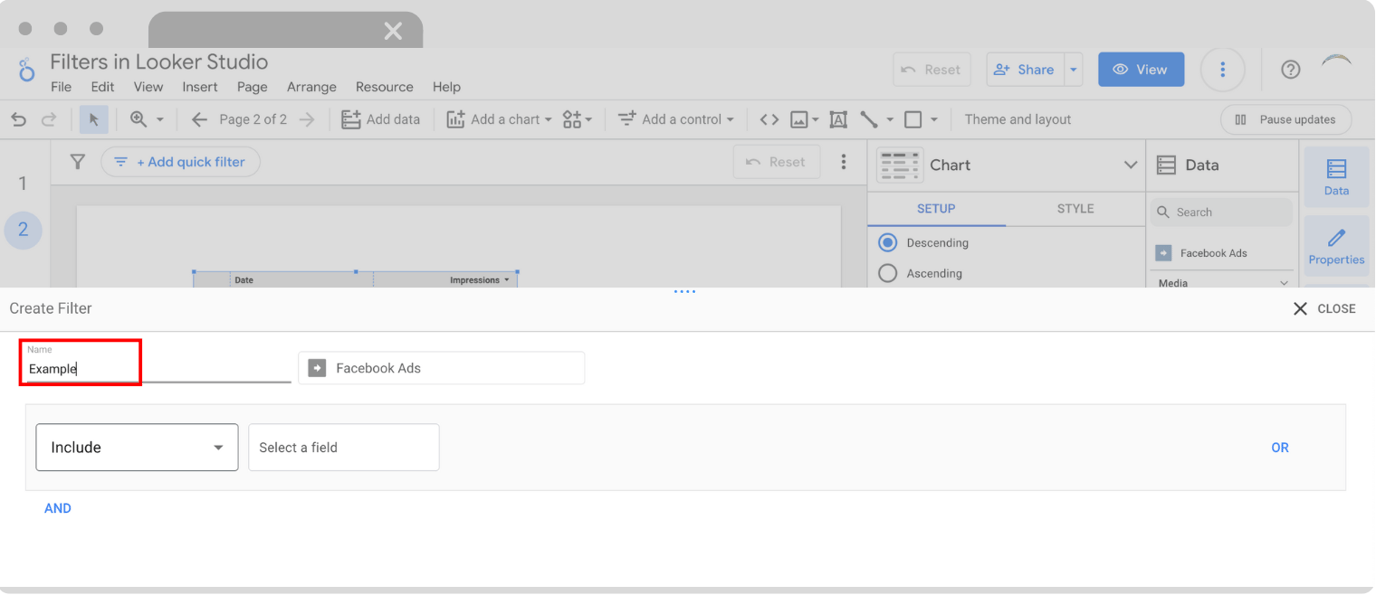Select the URL embed tool

pyautogui.click(x=769, y=119)
